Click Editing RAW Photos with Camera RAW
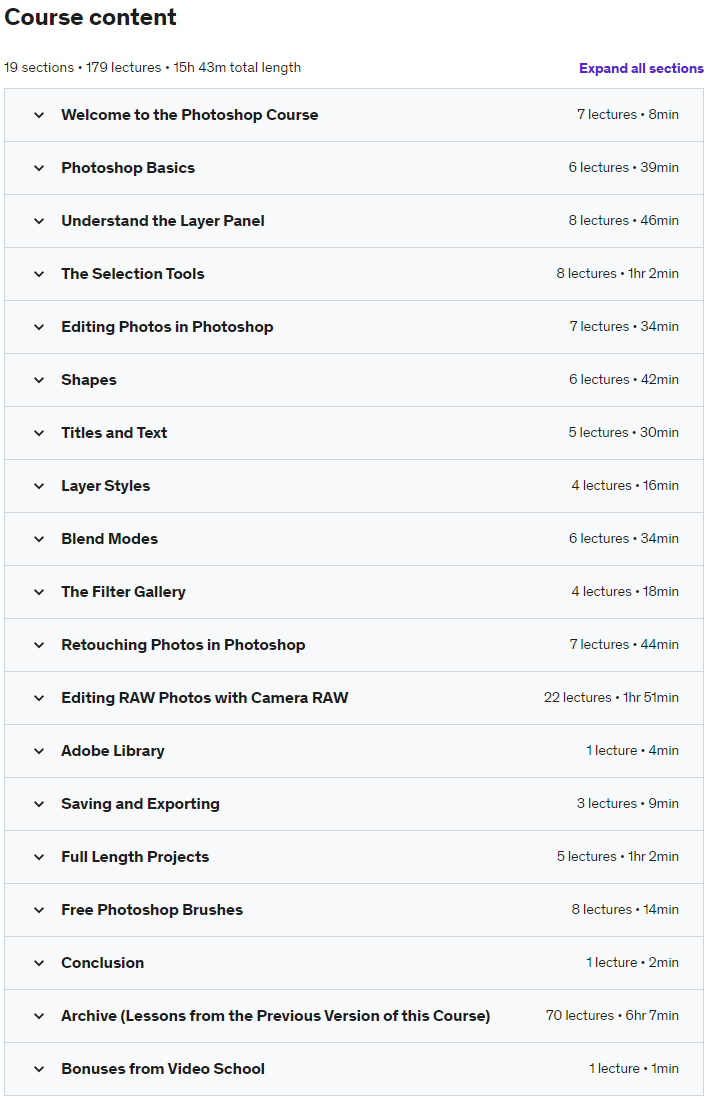 click(x=204, y=698)
